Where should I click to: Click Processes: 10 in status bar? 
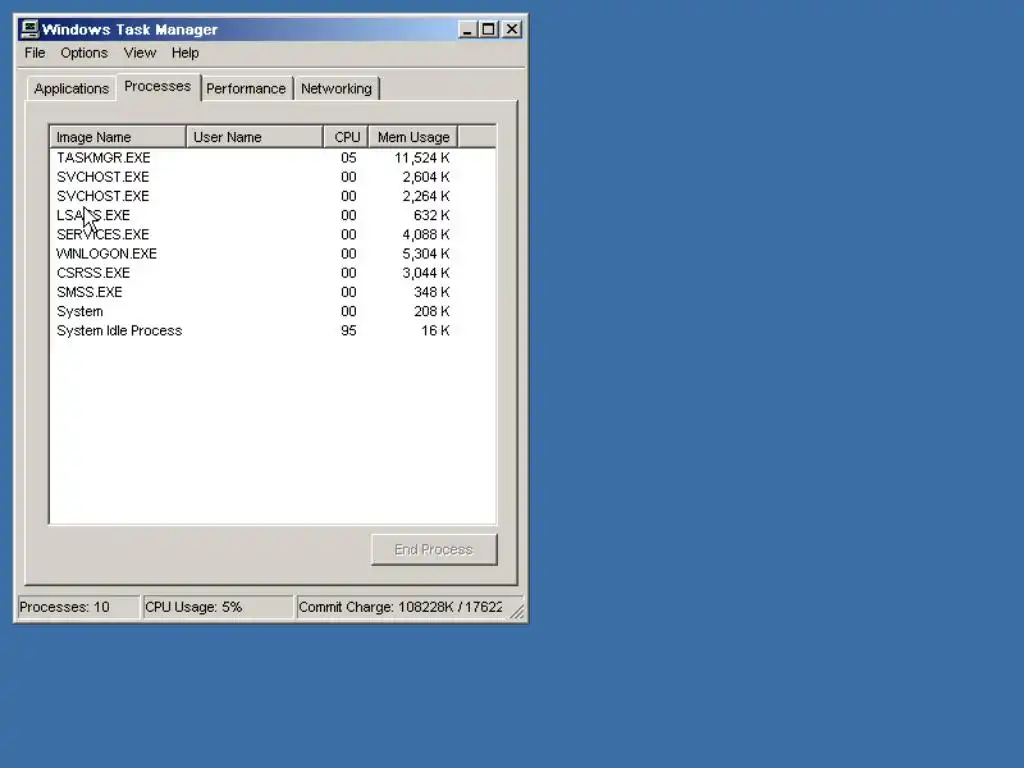tap(78, 607)
